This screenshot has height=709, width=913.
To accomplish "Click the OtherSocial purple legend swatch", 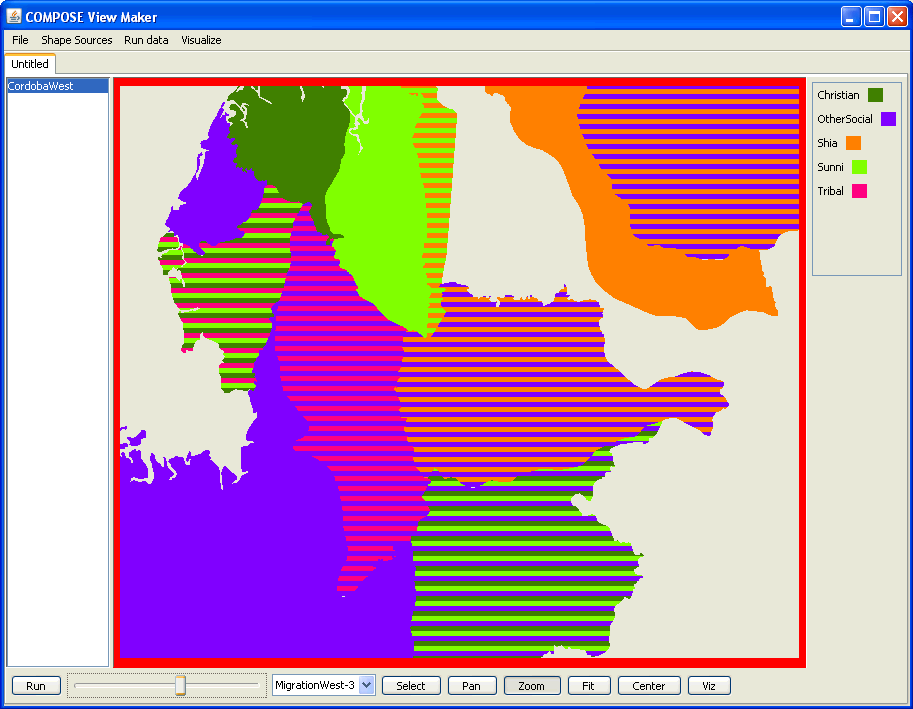I will pos(888,119).
